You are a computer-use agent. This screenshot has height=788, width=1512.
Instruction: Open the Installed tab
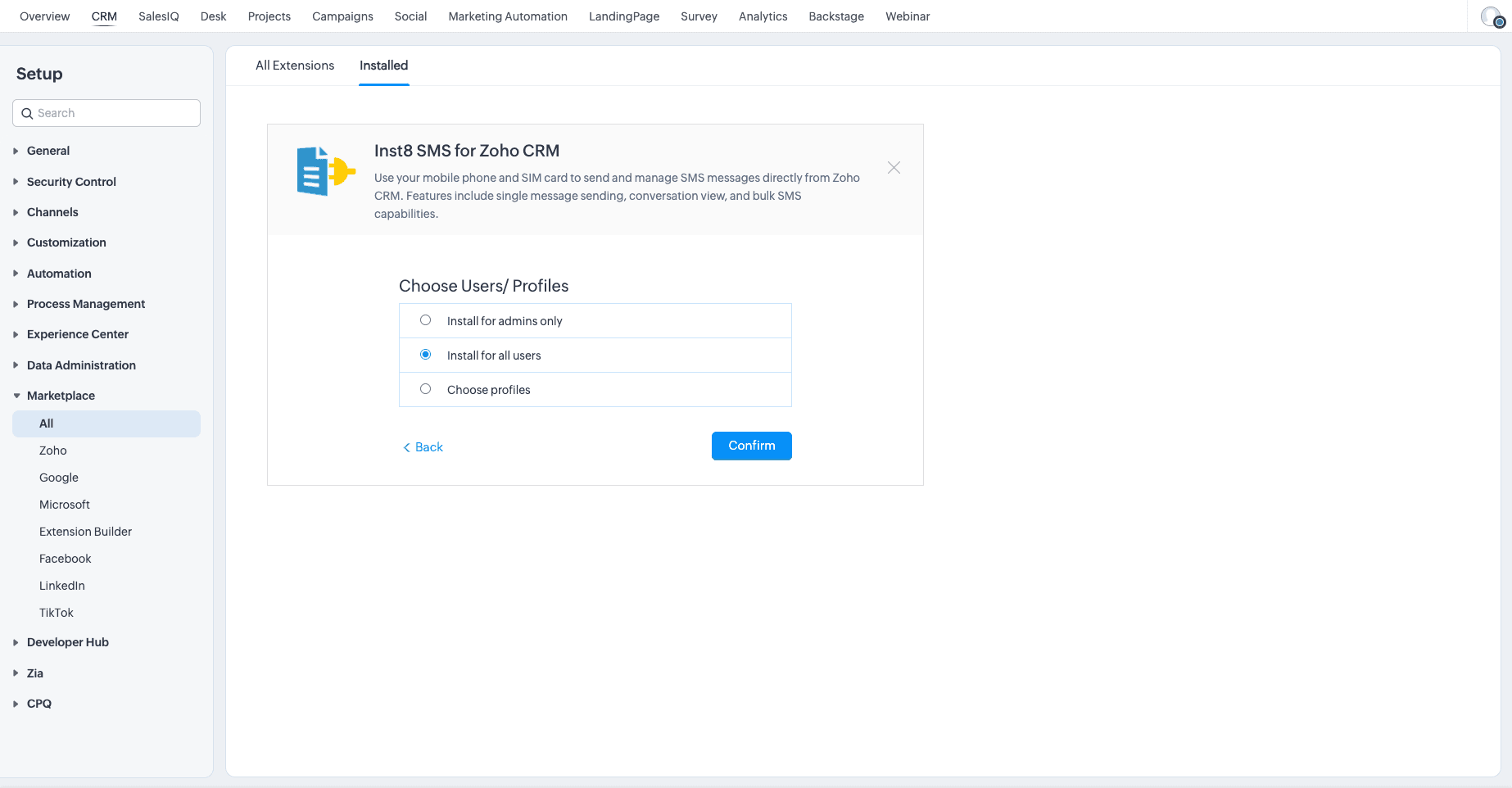(x=383, y=66)
